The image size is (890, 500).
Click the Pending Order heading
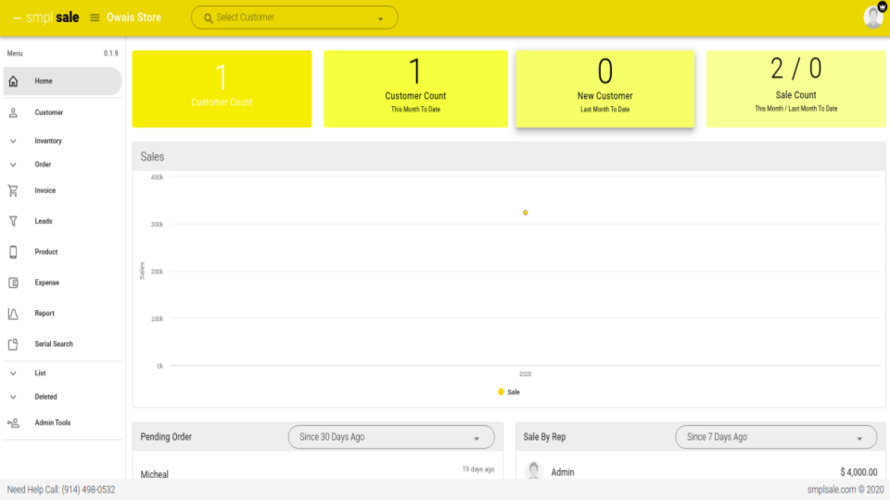(166, 437)
